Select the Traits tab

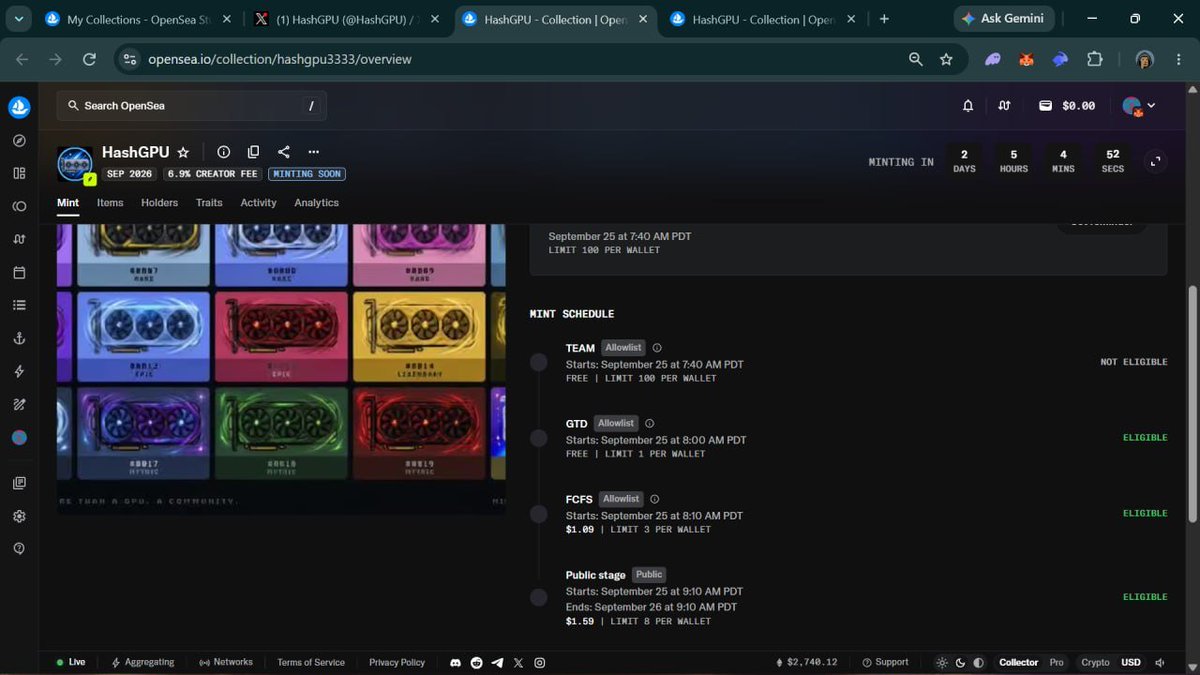209,203
